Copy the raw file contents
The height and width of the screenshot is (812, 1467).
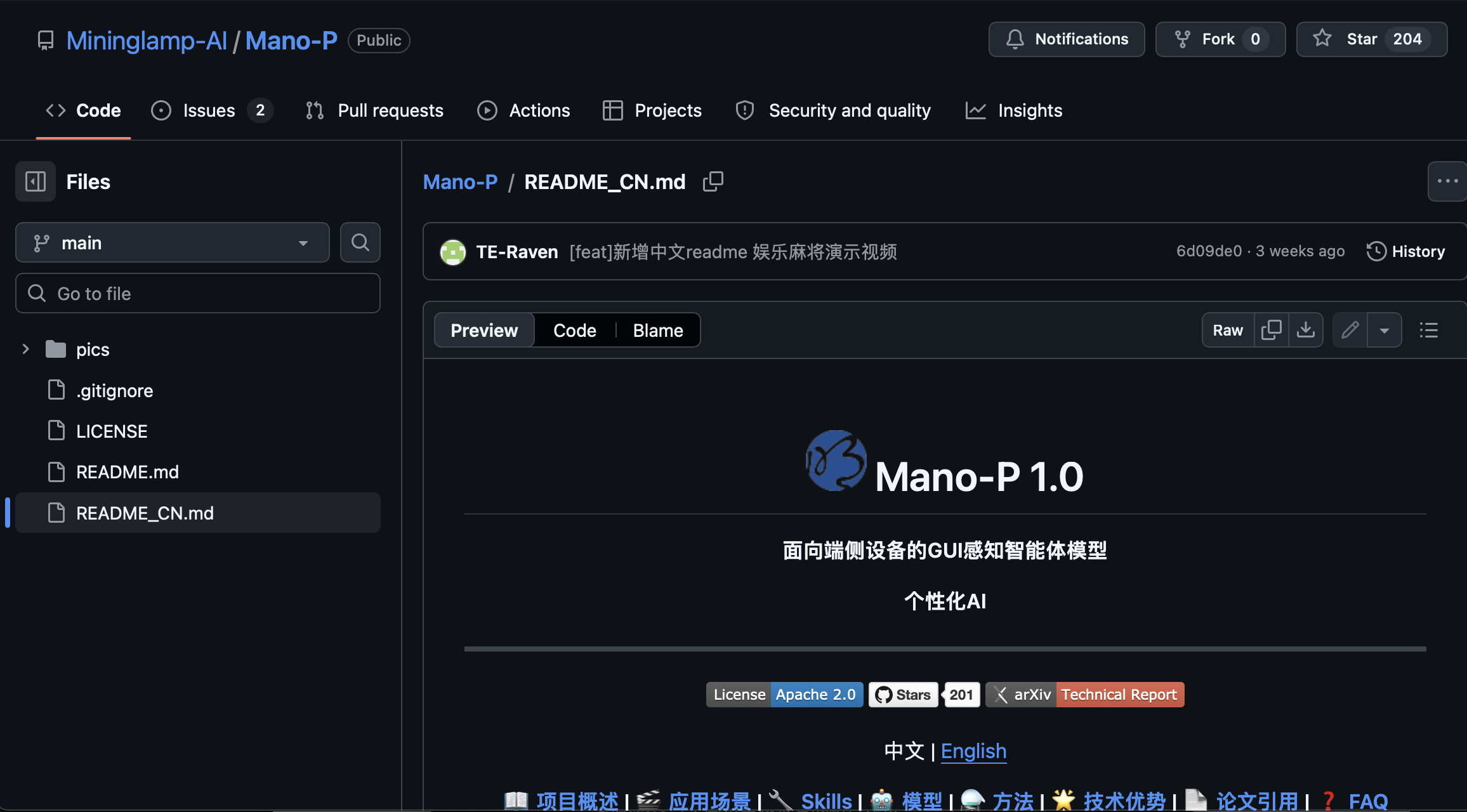tap(1272, 330)
